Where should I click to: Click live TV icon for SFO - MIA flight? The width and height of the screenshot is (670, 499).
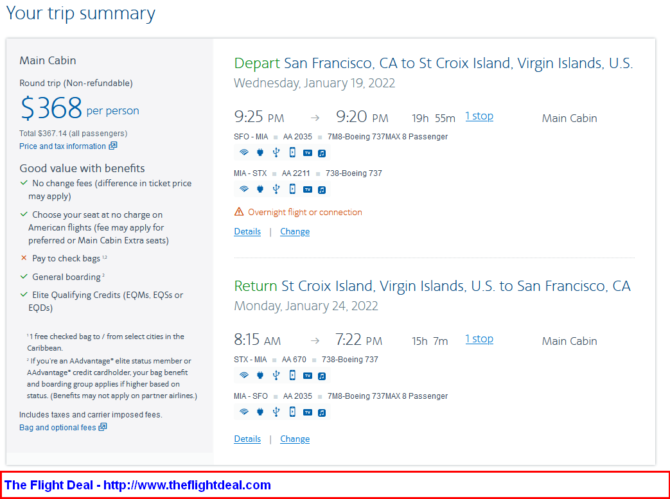pyautogui.click(x=308, y=153)
